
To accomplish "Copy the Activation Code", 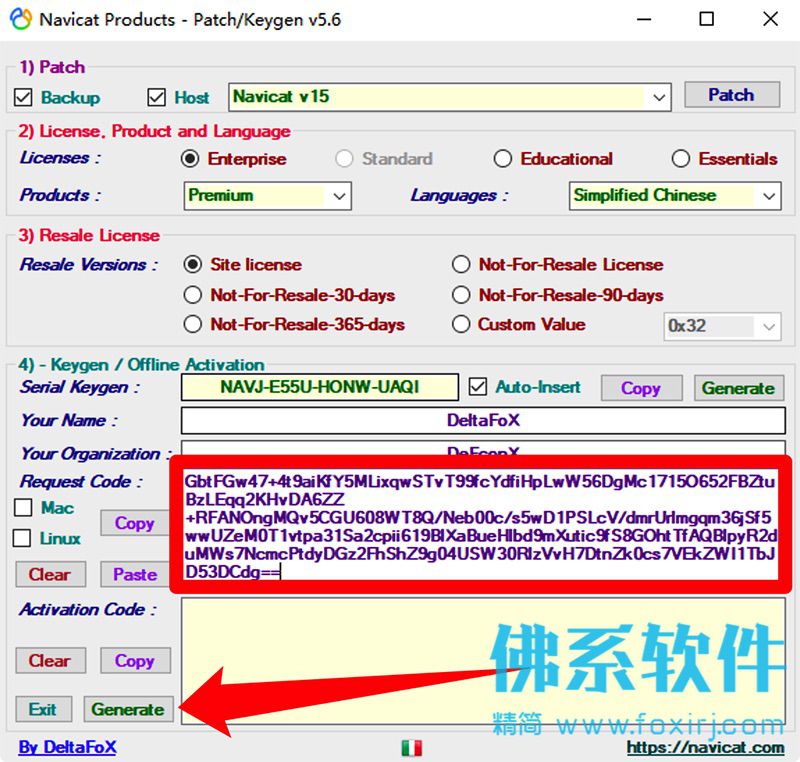I will coord(135,661).
